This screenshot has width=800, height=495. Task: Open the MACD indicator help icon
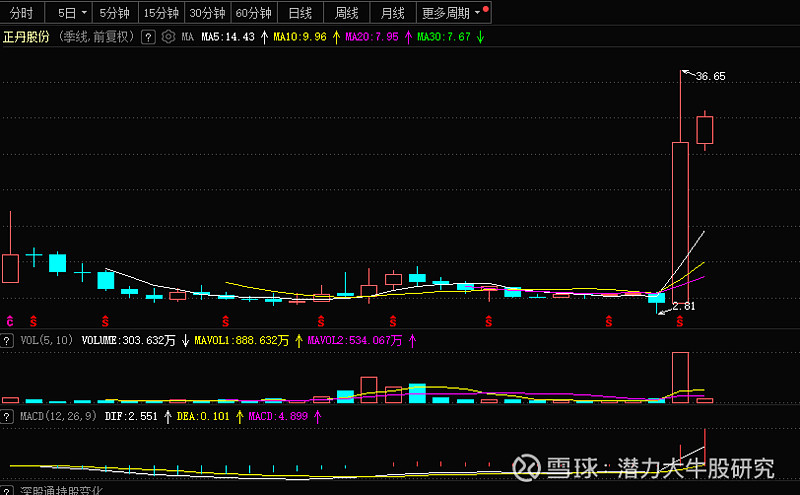pyautogui.click(x=7, y=416)
